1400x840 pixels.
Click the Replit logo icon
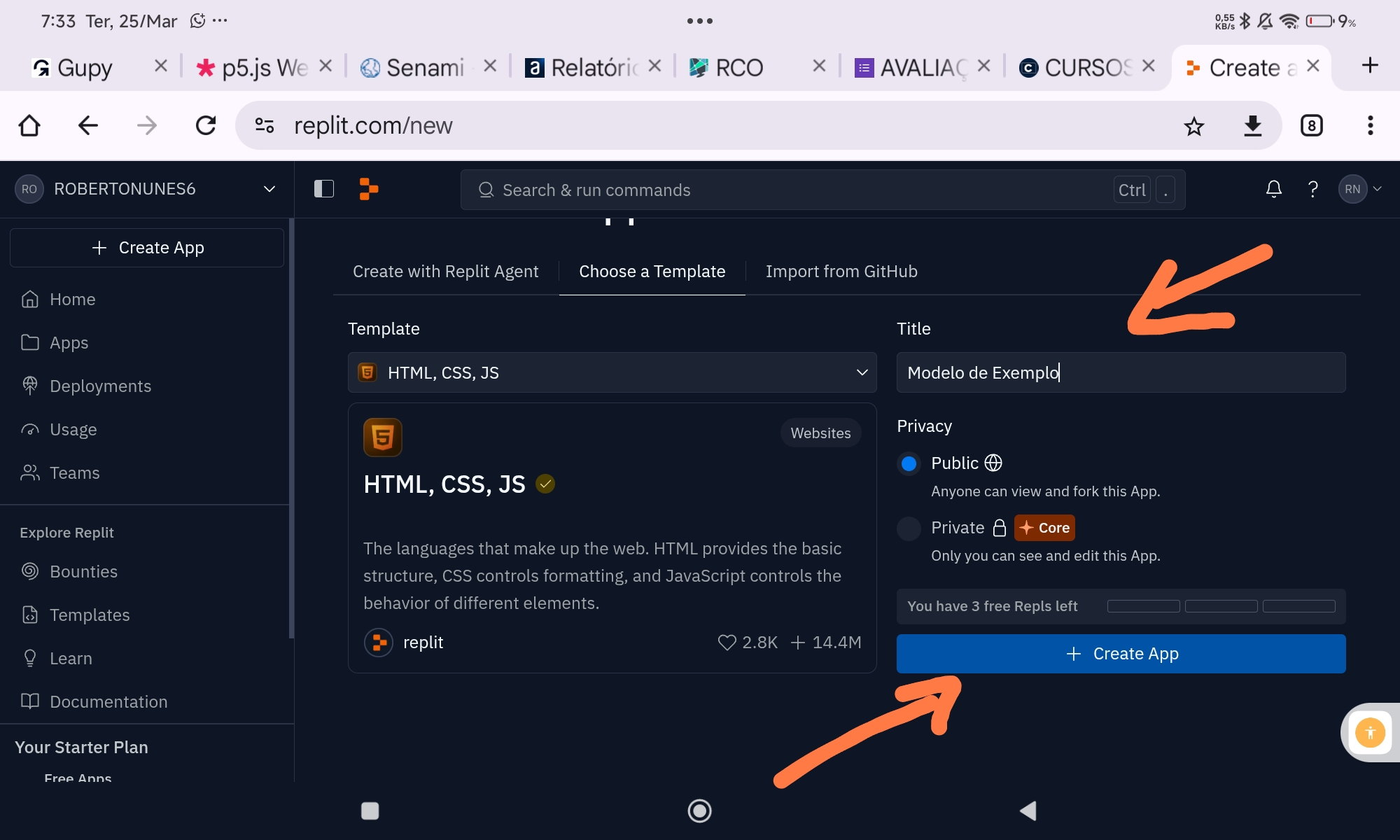point(369,189)
